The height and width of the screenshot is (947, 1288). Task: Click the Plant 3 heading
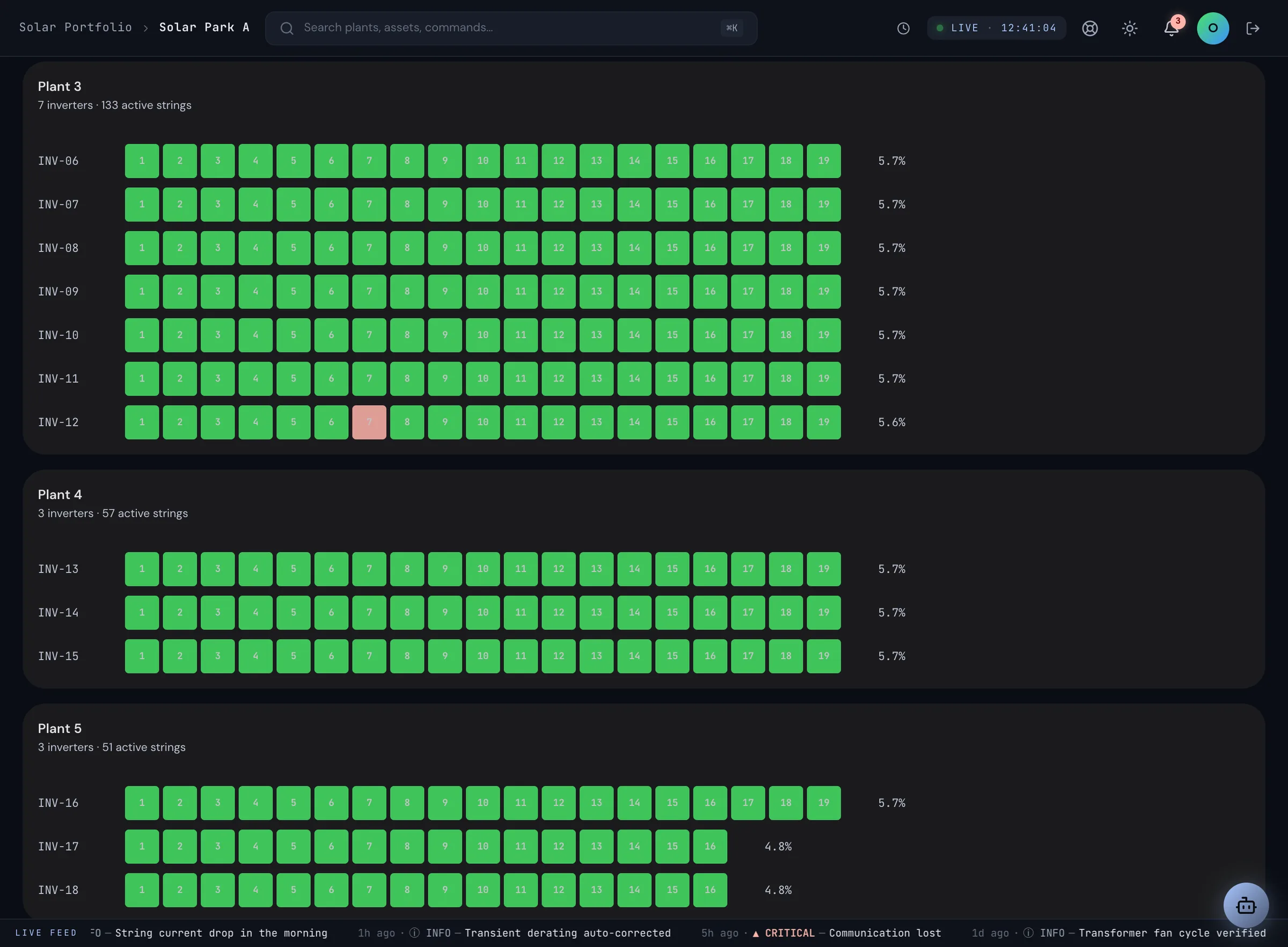(60, 86)
